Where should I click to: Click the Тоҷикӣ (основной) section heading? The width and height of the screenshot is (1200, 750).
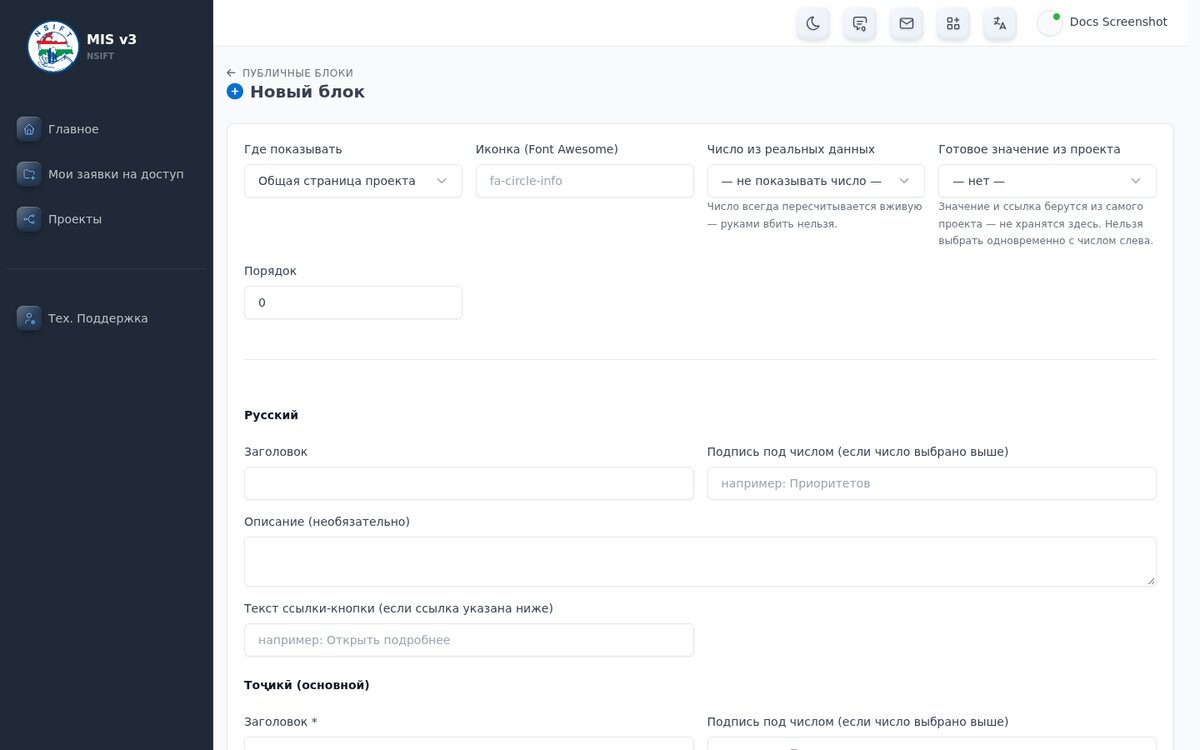pyautogui.click(x=307, y=685)
